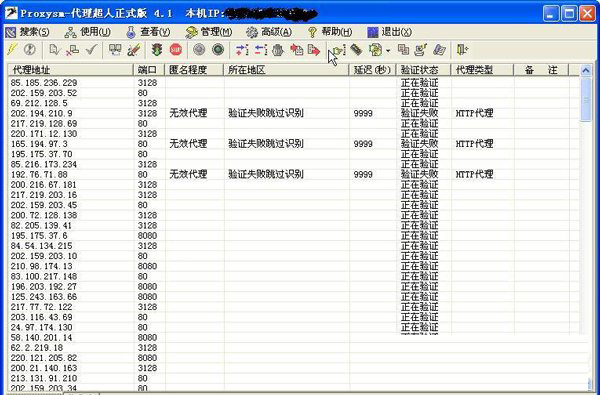This screenshot has width=600, height=395.
Task: Select proxy row 195.175.37.6
Action: 294,236
